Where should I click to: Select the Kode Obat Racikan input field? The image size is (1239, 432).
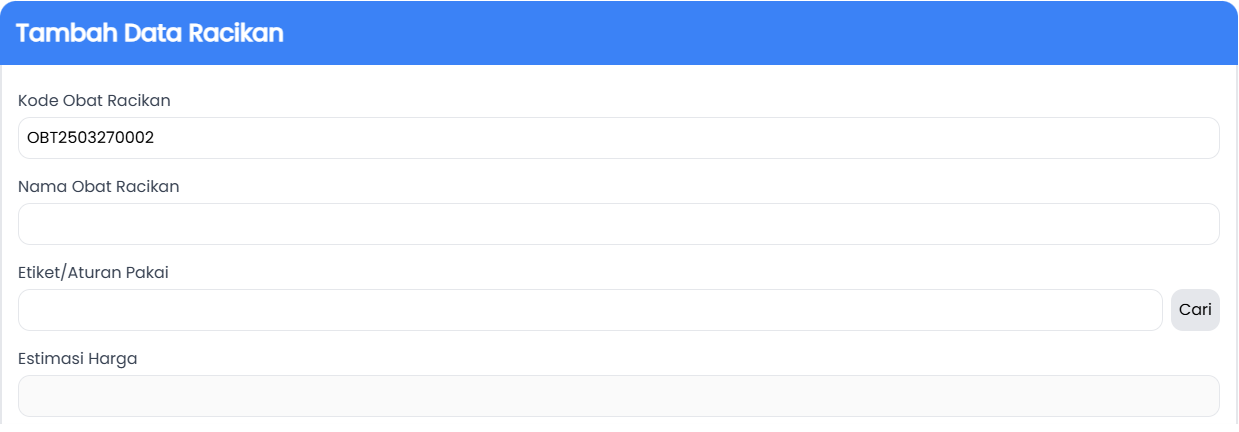point(618,138)
